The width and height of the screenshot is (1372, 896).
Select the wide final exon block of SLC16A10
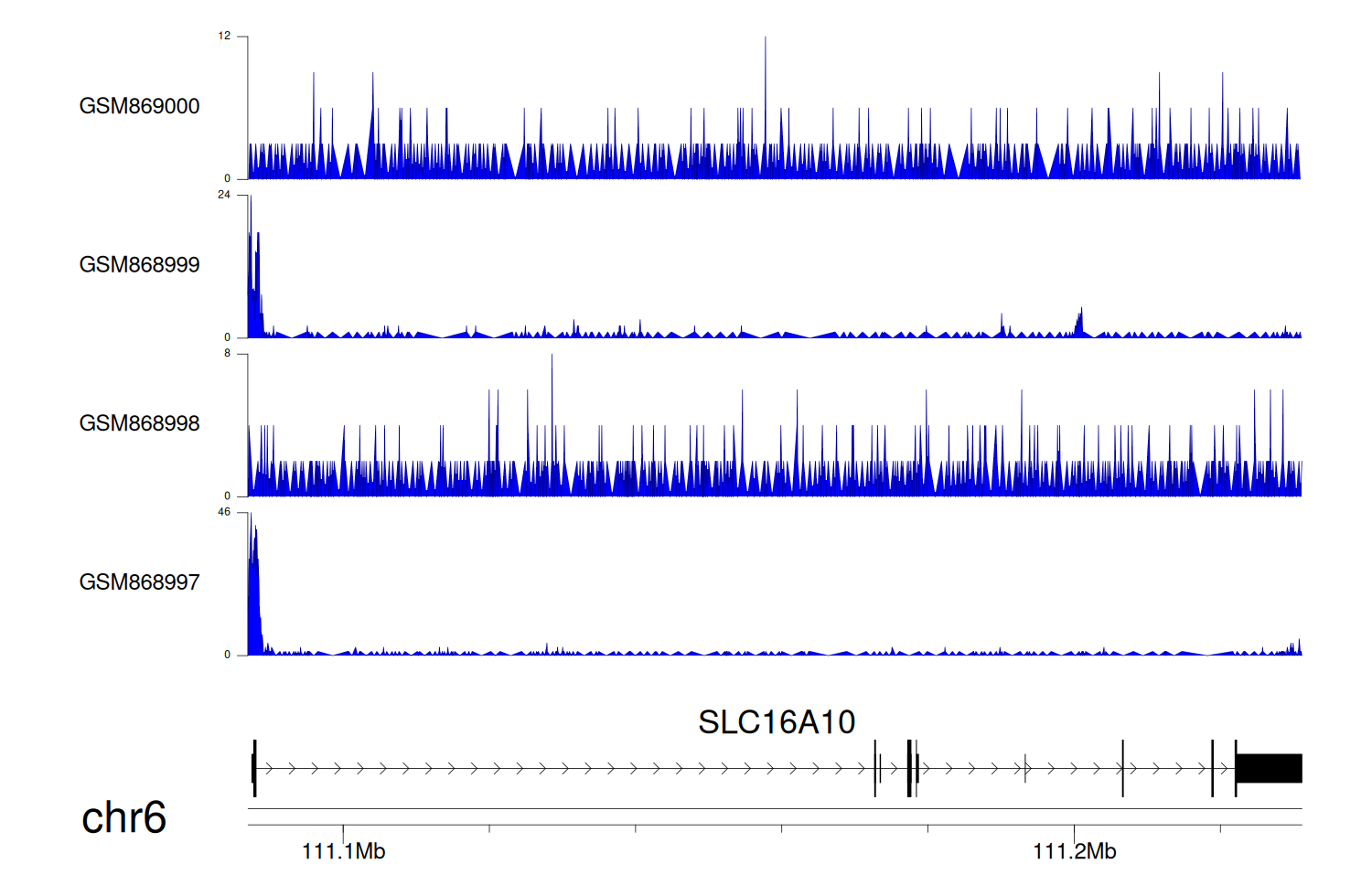[1268, 769]
